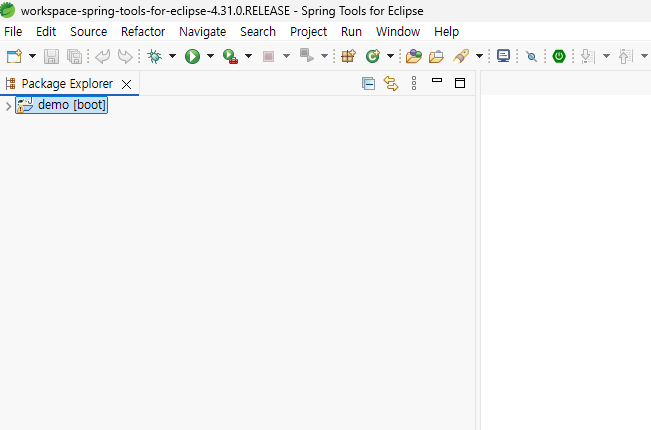This screenshot has height=430, width=651.
Task: Click the Open Type icon
Action: [413, 57]
